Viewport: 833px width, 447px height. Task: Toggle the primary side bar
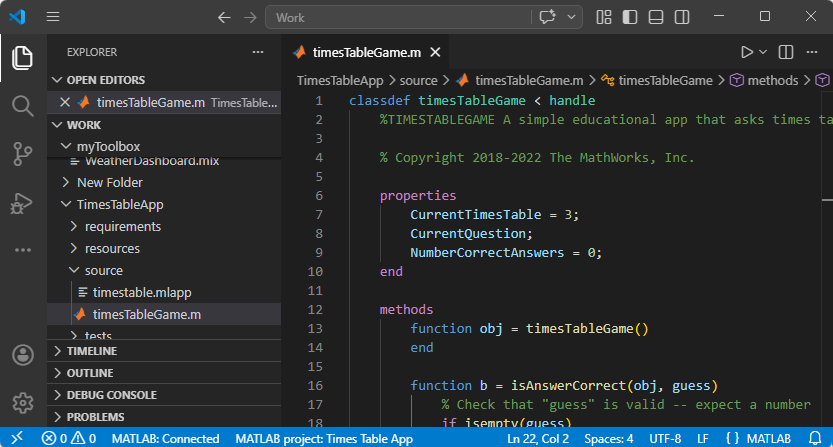(x=630, y=17)
